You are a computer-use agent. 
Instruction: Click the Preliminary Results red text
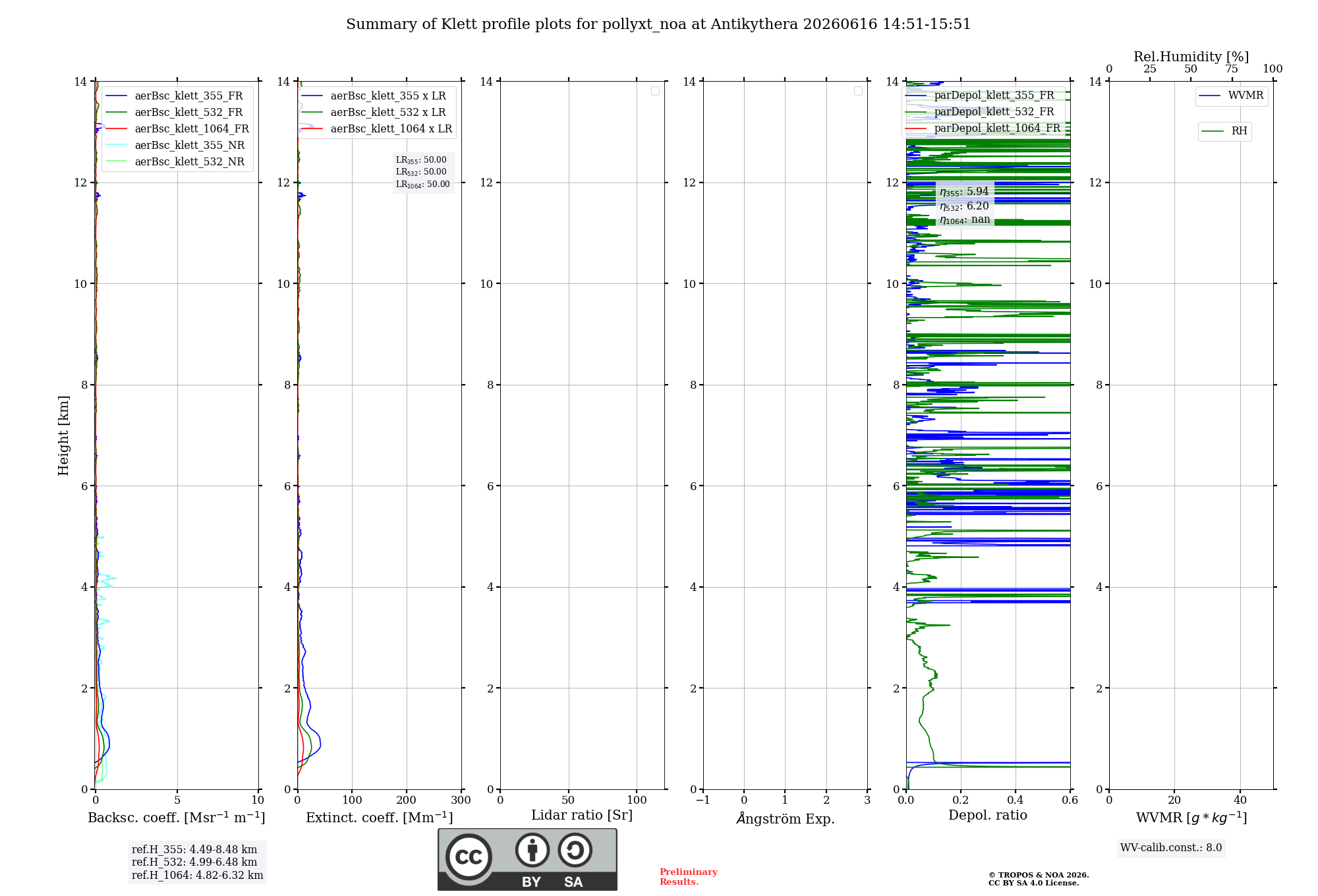(x=688, y=877)
